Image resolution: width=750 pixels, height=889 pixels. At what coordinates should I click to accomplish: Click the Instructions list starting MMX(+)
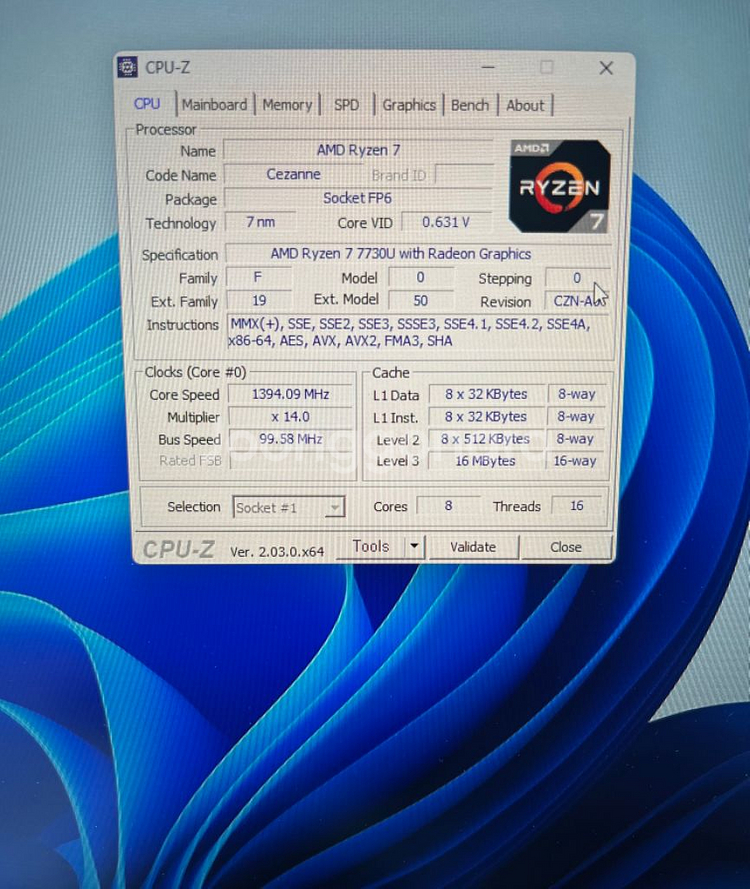(420, 332)
